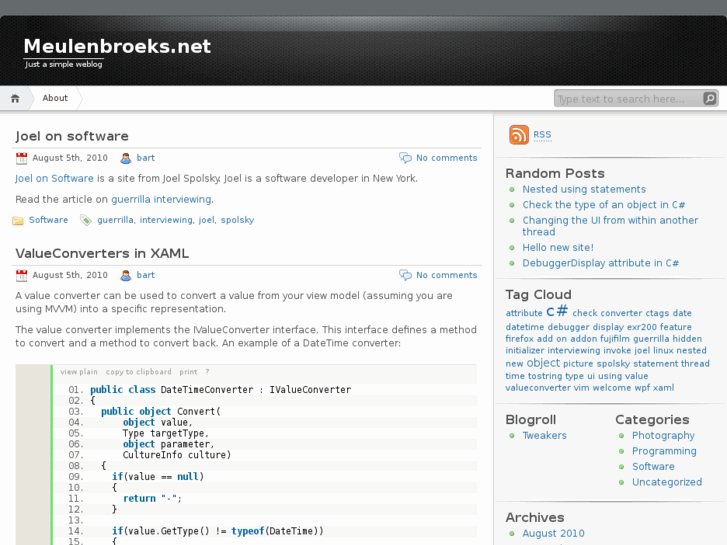Click the search magnifier icon
Viewport: 727px width, 545px height.
tap(709, 98)
